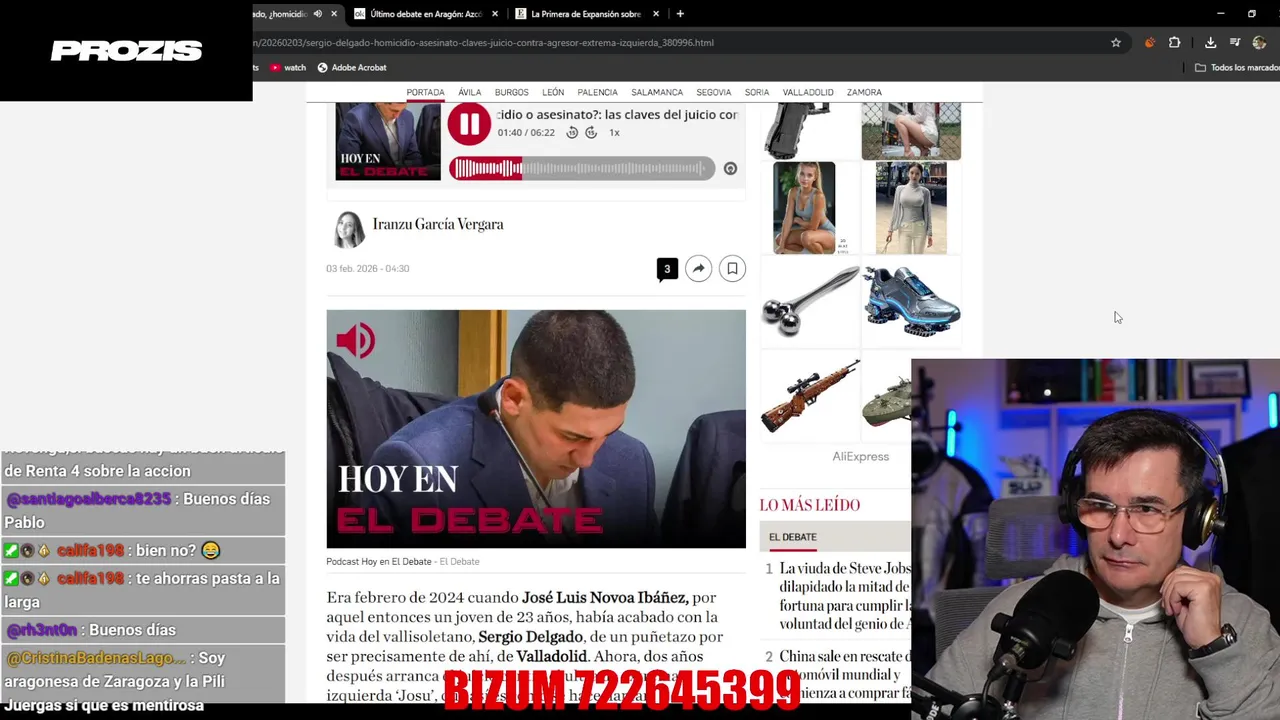Viewport: 1280px width, 720px height.
Task: Open the PALENCIA section
Action: coord(597,92)
